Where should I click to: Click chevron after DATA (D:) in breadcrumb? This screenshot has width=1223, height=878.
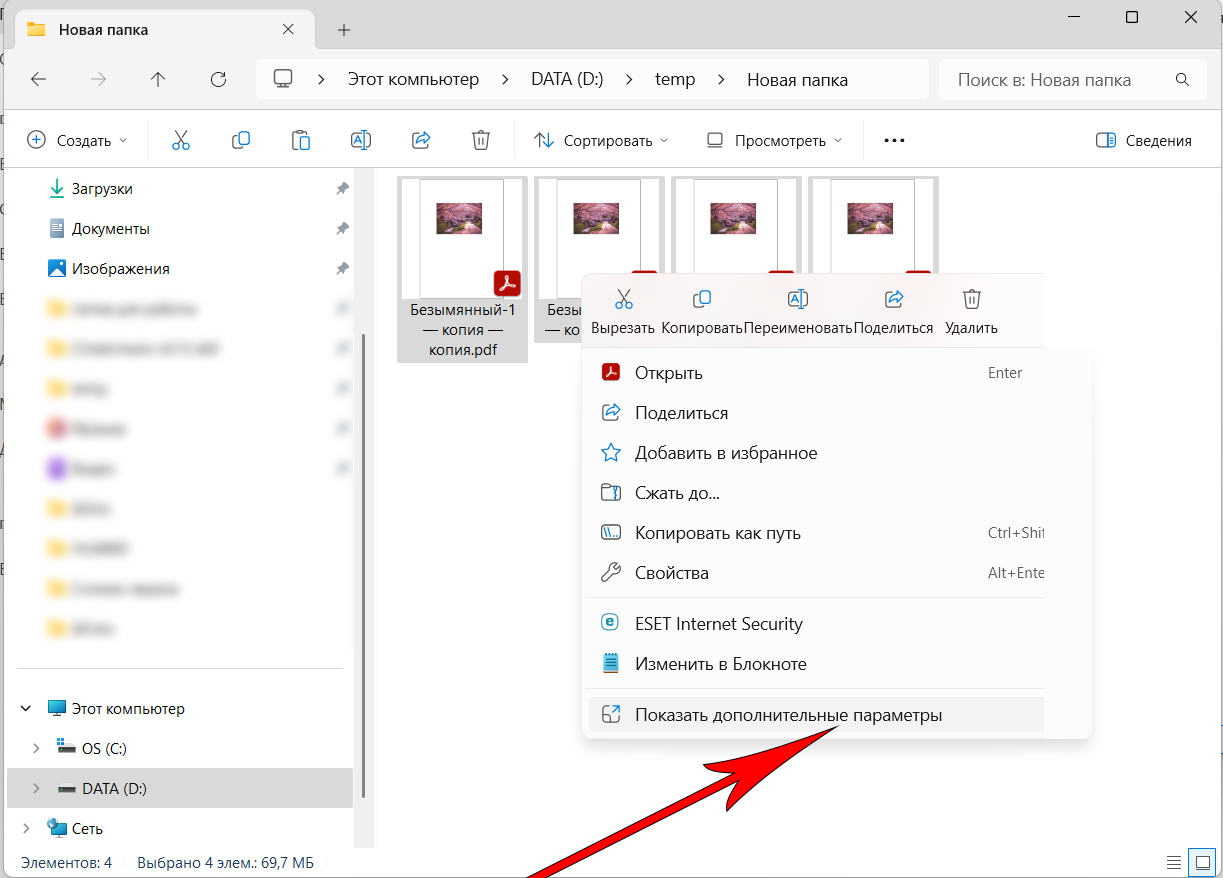(x=629, y=80)
